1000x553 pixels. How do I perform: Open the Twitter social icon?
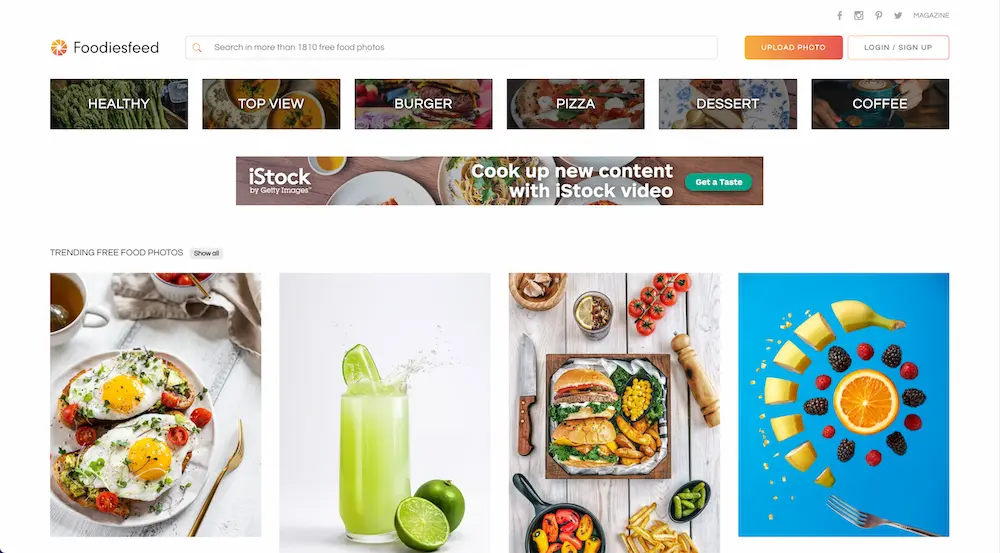[x=898, y=15]
